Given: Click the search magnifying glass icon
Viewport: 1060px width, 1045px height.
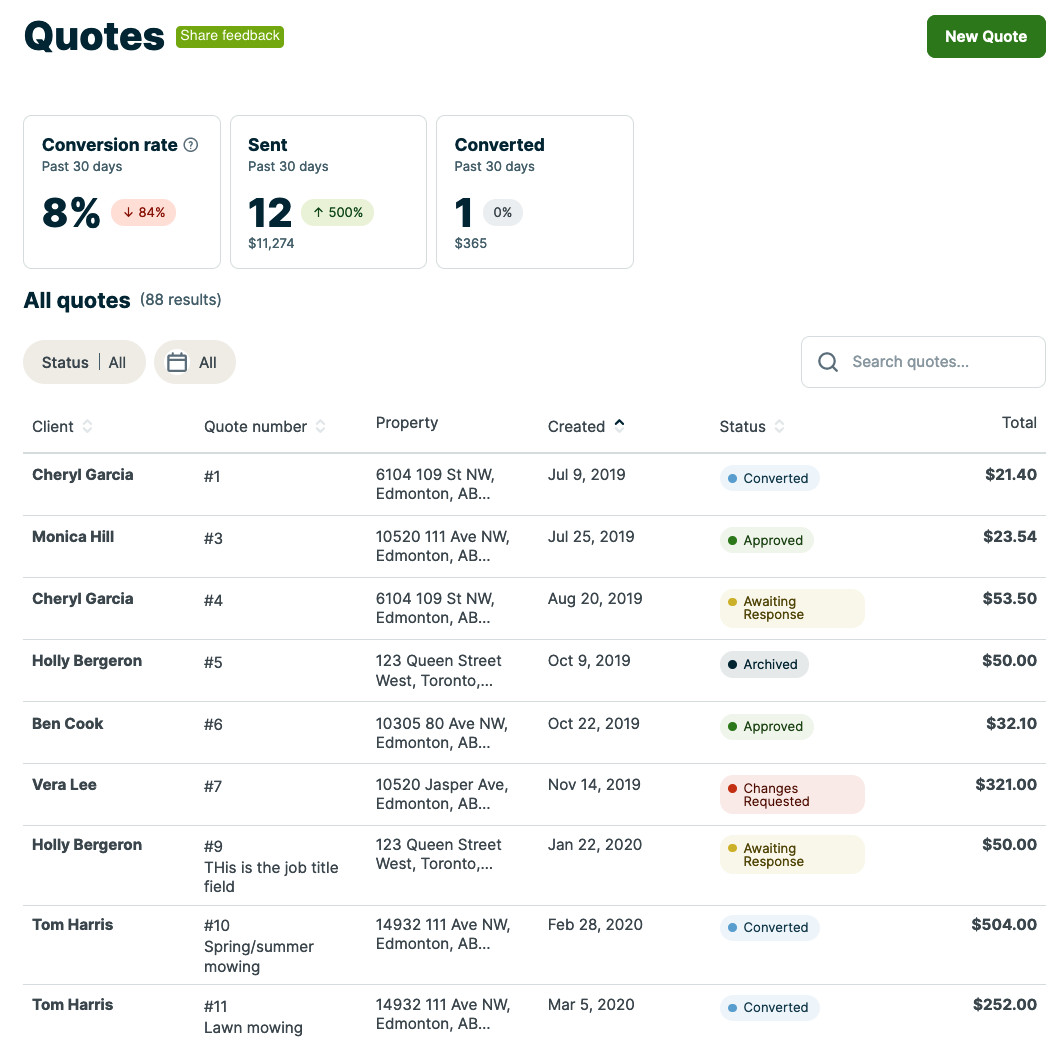Looking at the screenshot, I should 827,362.
